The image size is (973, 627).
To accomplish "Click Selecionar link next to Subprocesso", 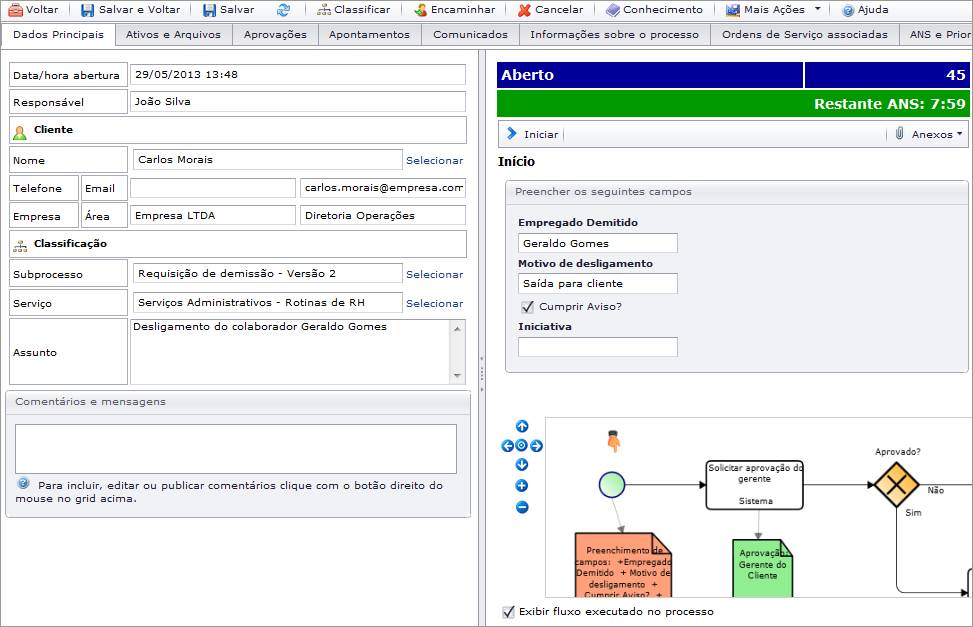I will click(x=434, y=274).
